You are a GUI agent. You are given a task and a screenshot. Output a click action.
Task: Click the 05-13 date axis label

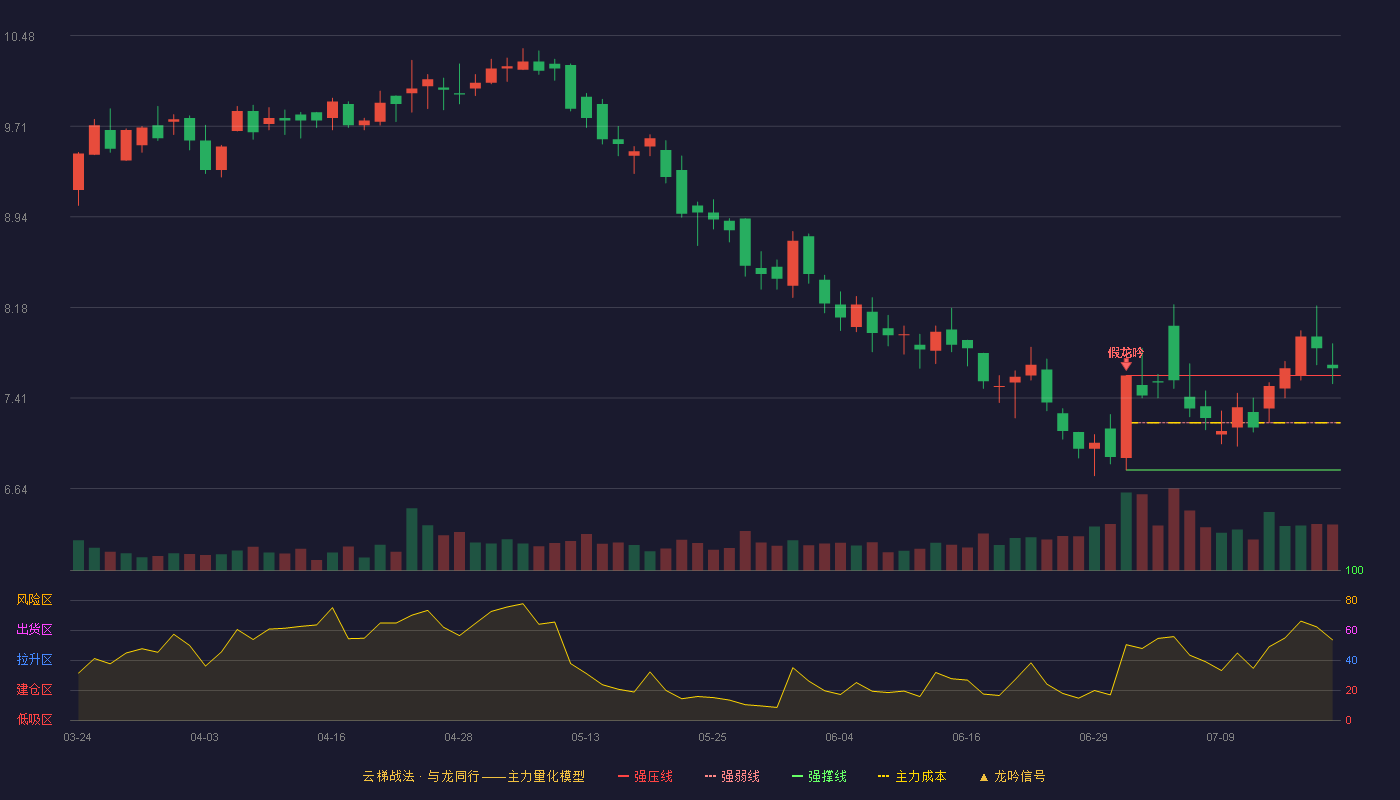(x=585, y=737)
